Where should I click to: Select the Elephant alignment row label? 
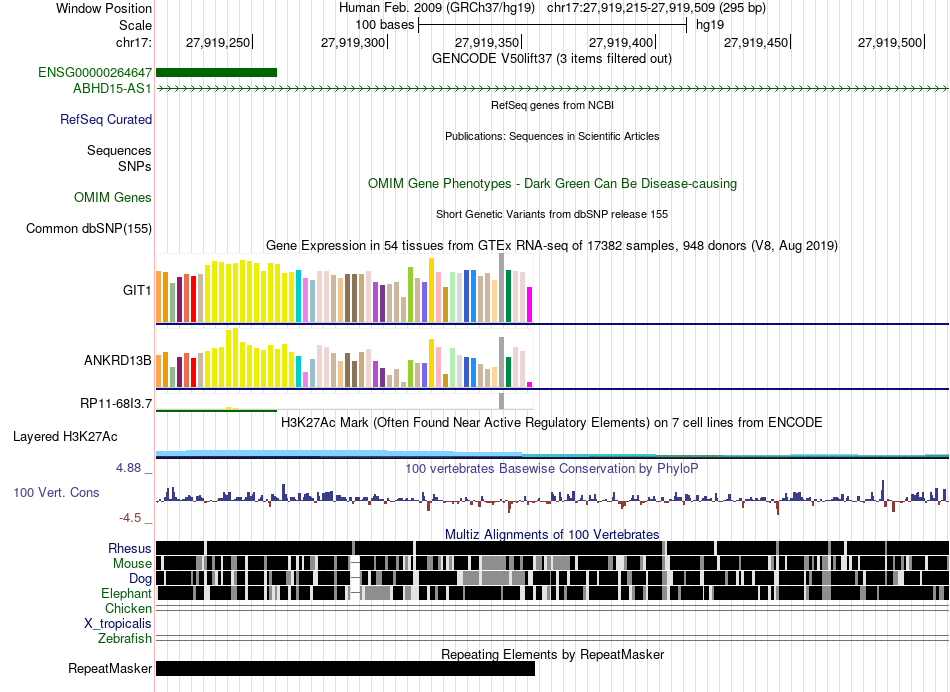pos(127,593)
